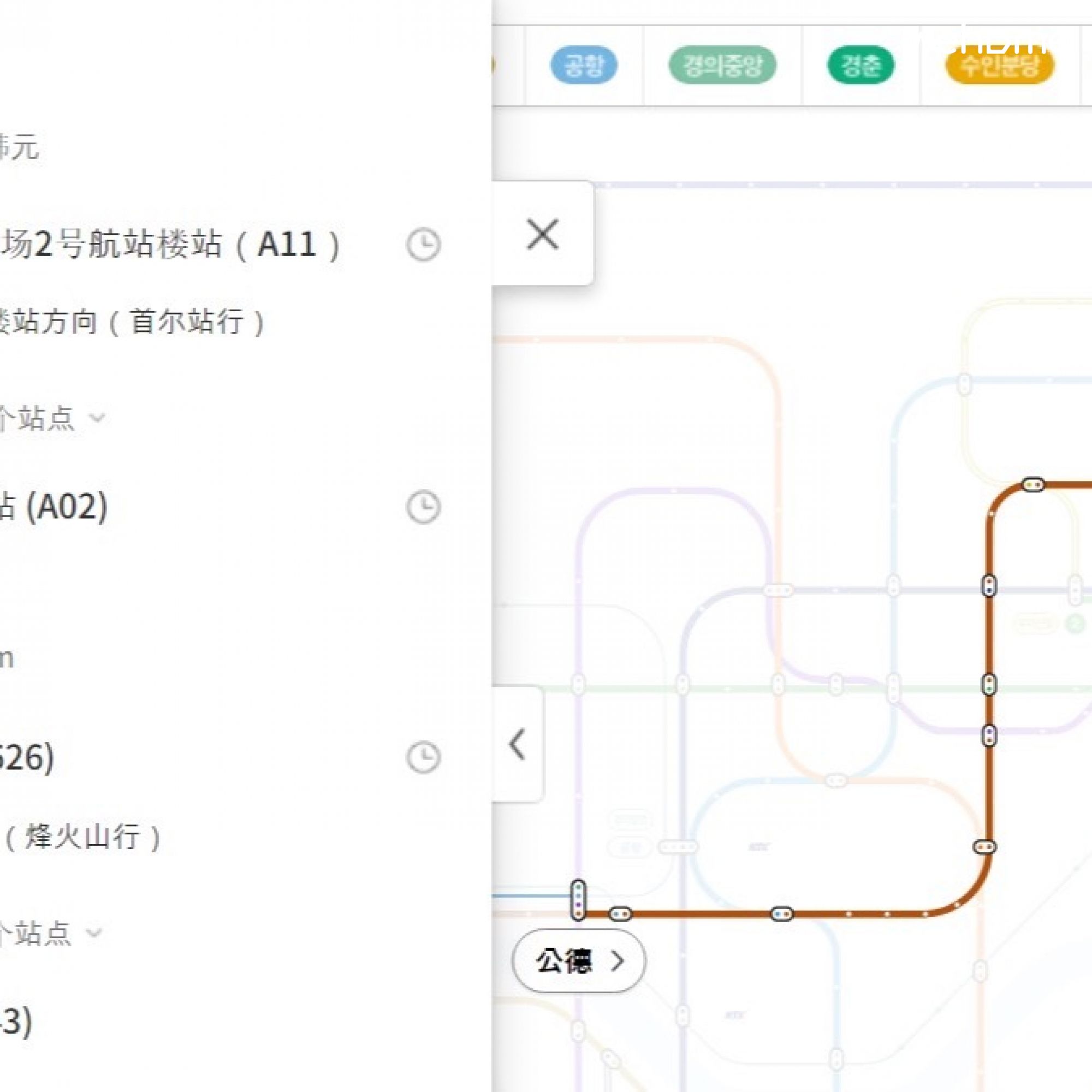Switch to the 경춘 line tab
Screen dimensions: 1092x1092
pos(860,66)
